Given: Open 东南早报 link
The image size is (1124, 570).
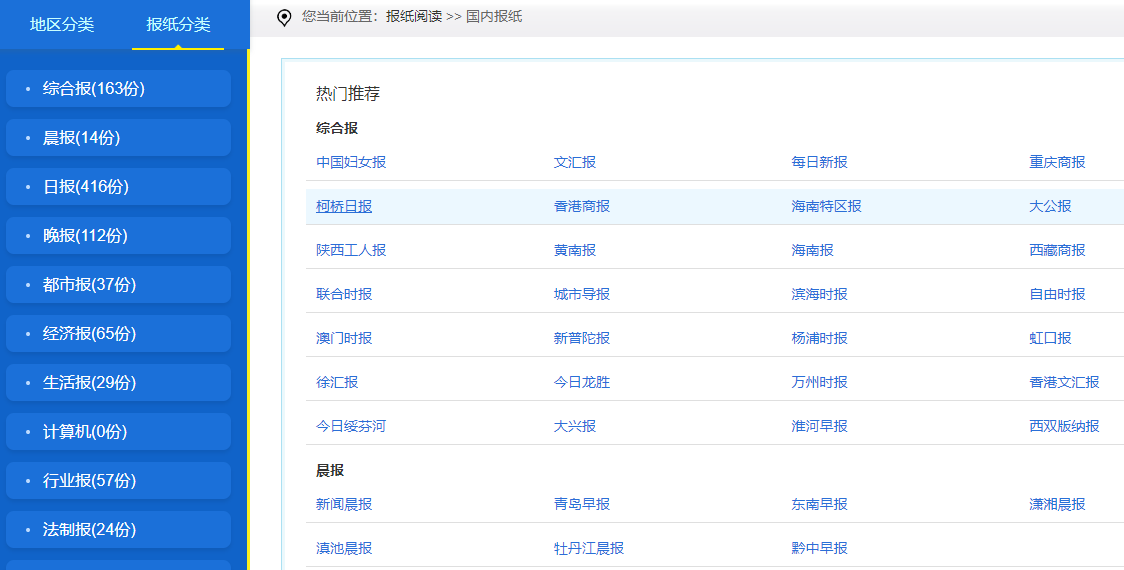Looking at the screenshot, I should [819, 504].
